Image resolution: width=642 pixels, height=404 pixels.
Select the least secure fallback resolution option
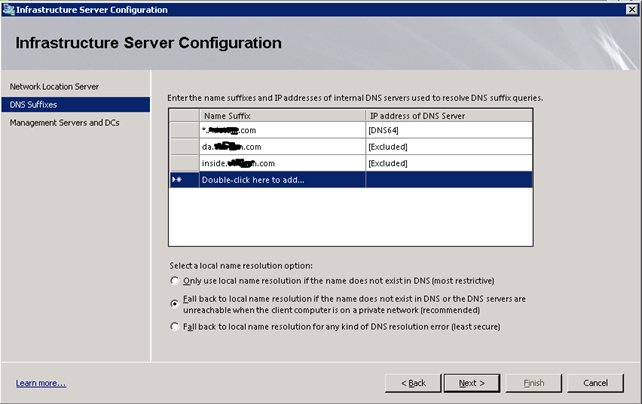coord(176,327)
